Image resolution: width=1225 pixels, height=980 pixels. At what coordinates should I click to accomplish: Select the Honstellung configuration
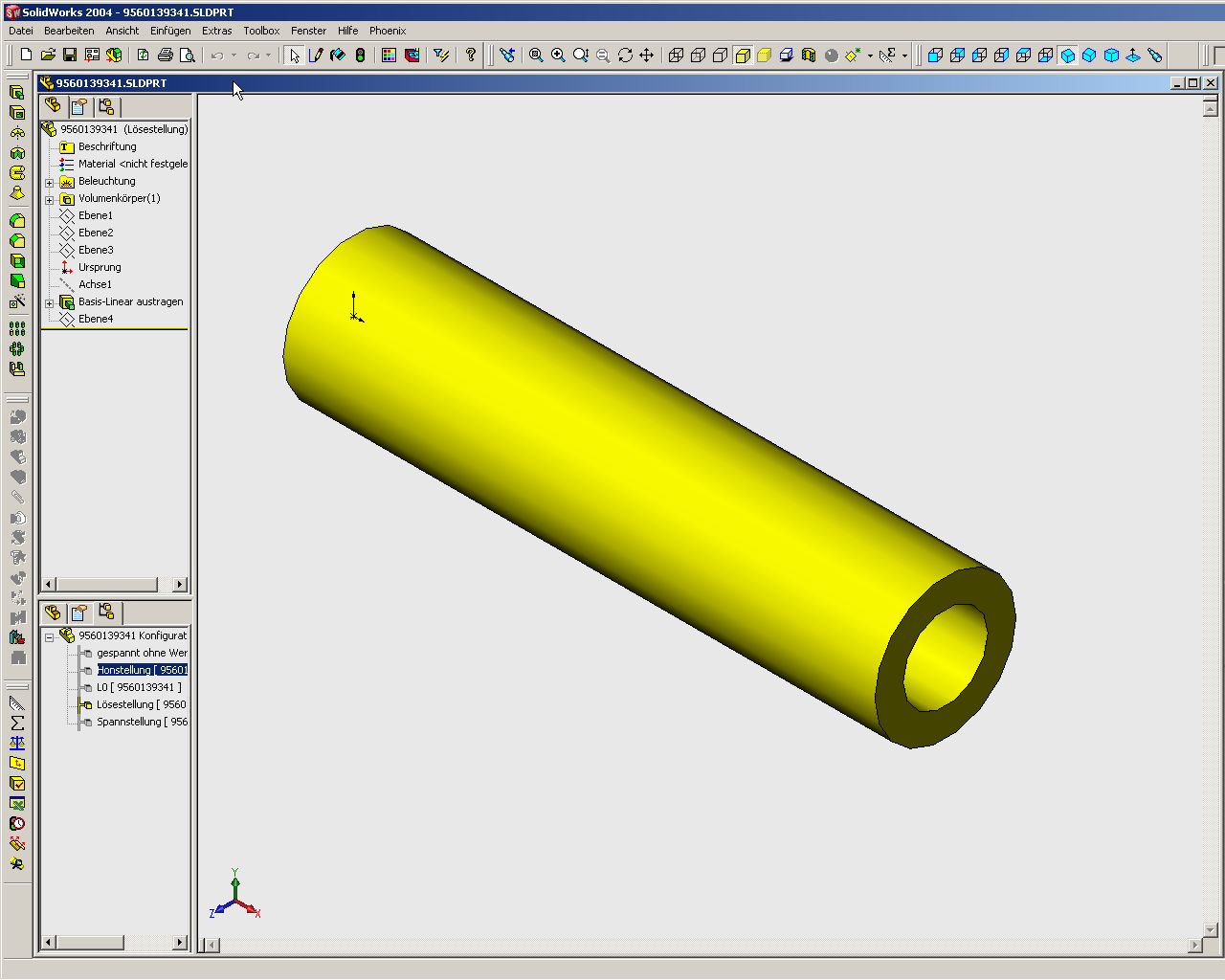coord(143,671)
